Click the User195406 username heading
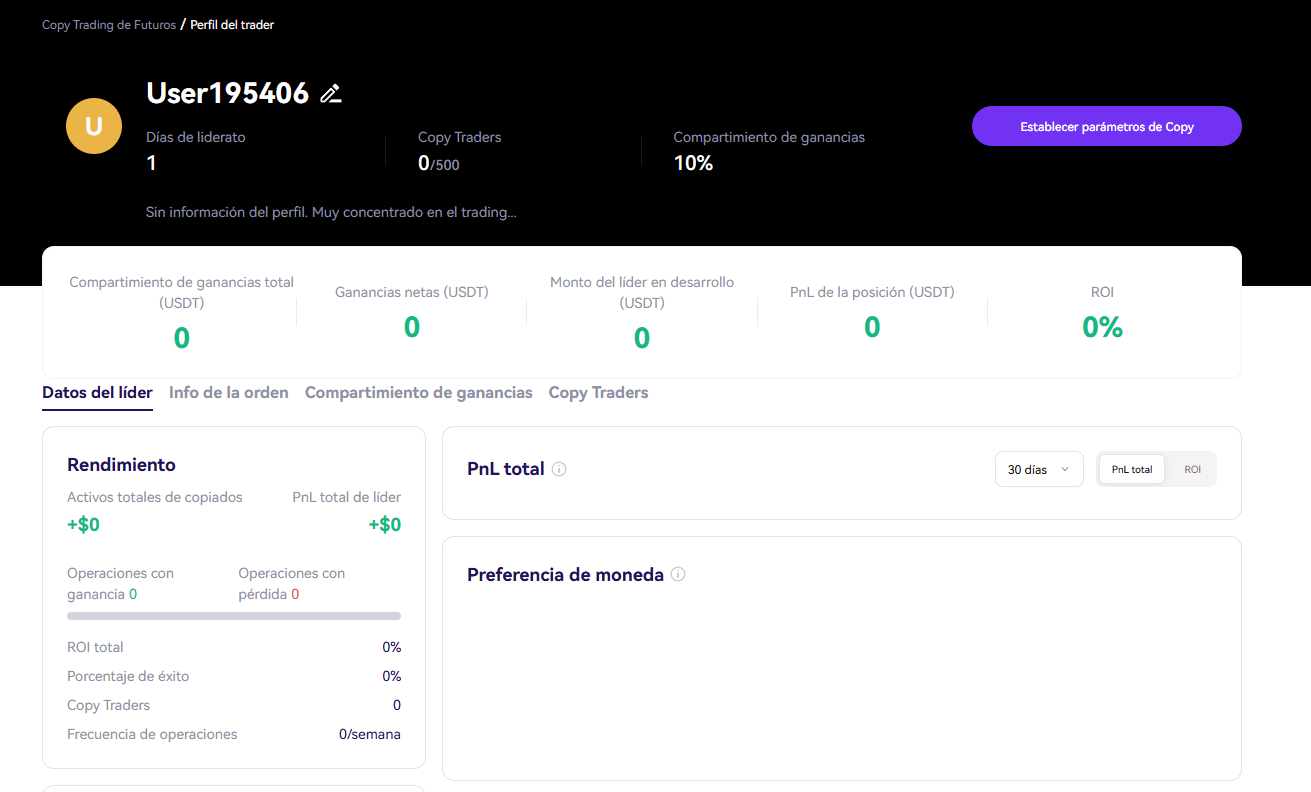 pos(228,93)
